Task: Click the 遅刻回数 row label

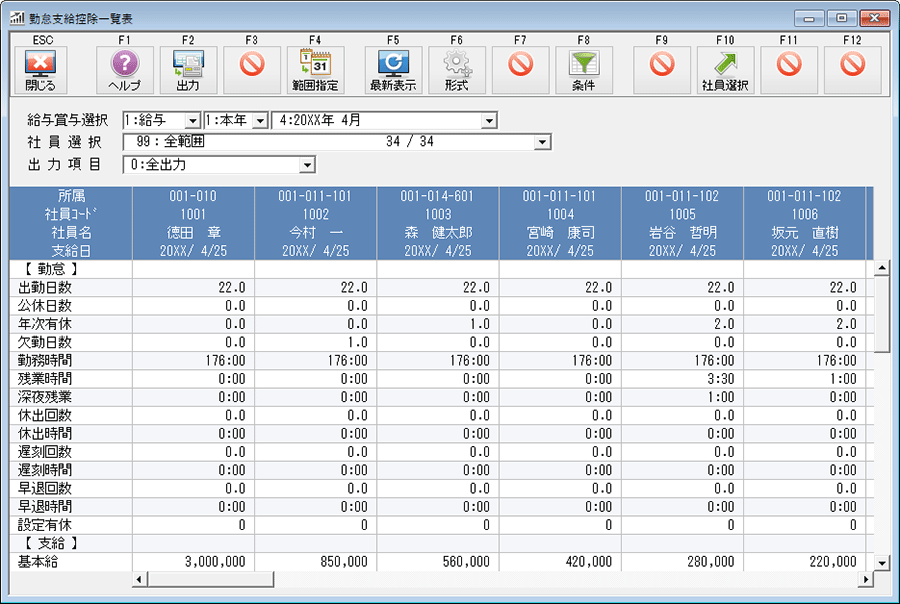Action: point(45,452)
